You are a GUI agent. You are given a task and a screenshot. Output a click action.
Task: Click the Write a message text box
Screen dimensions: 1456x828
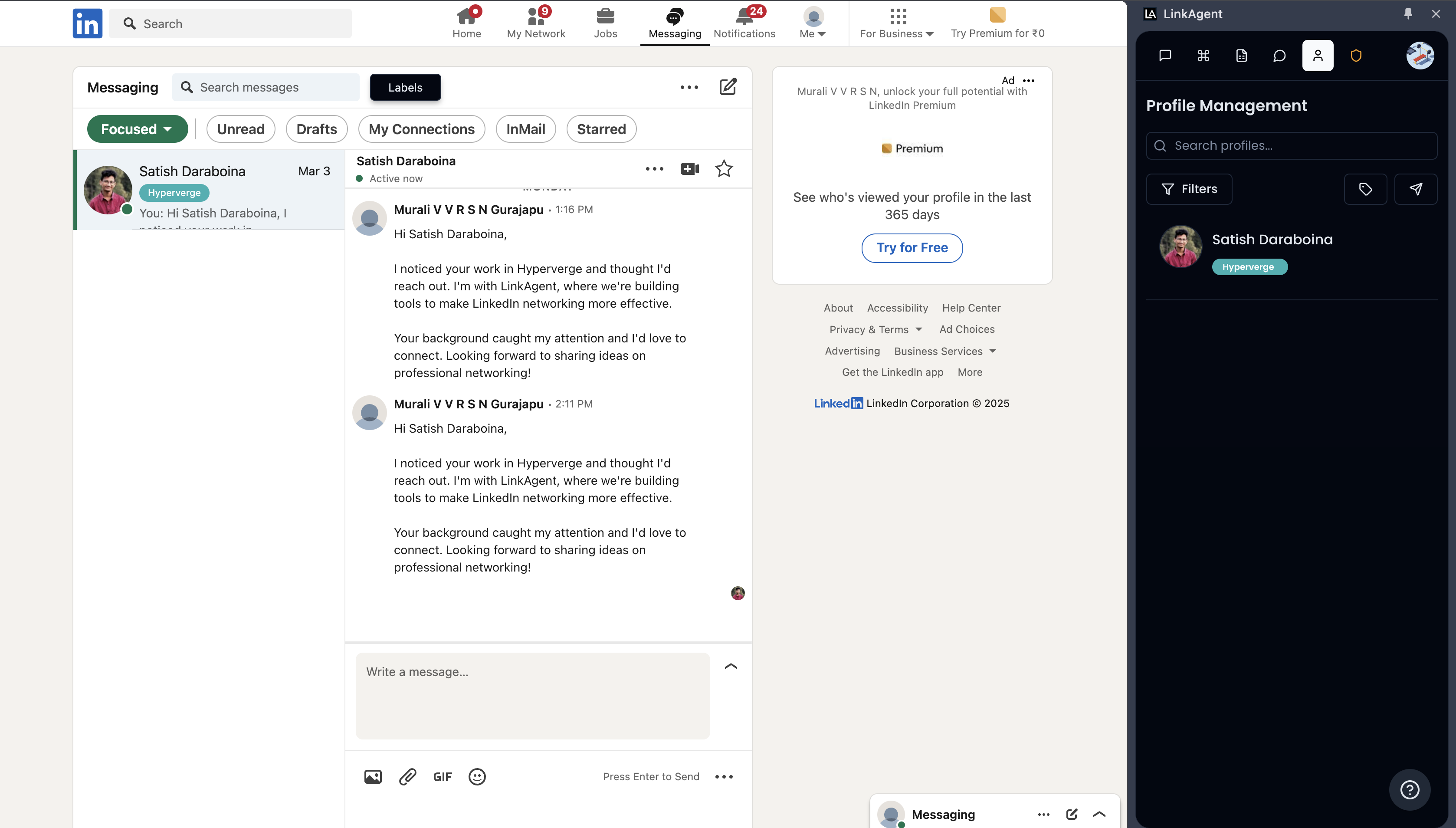pos(533,696)
